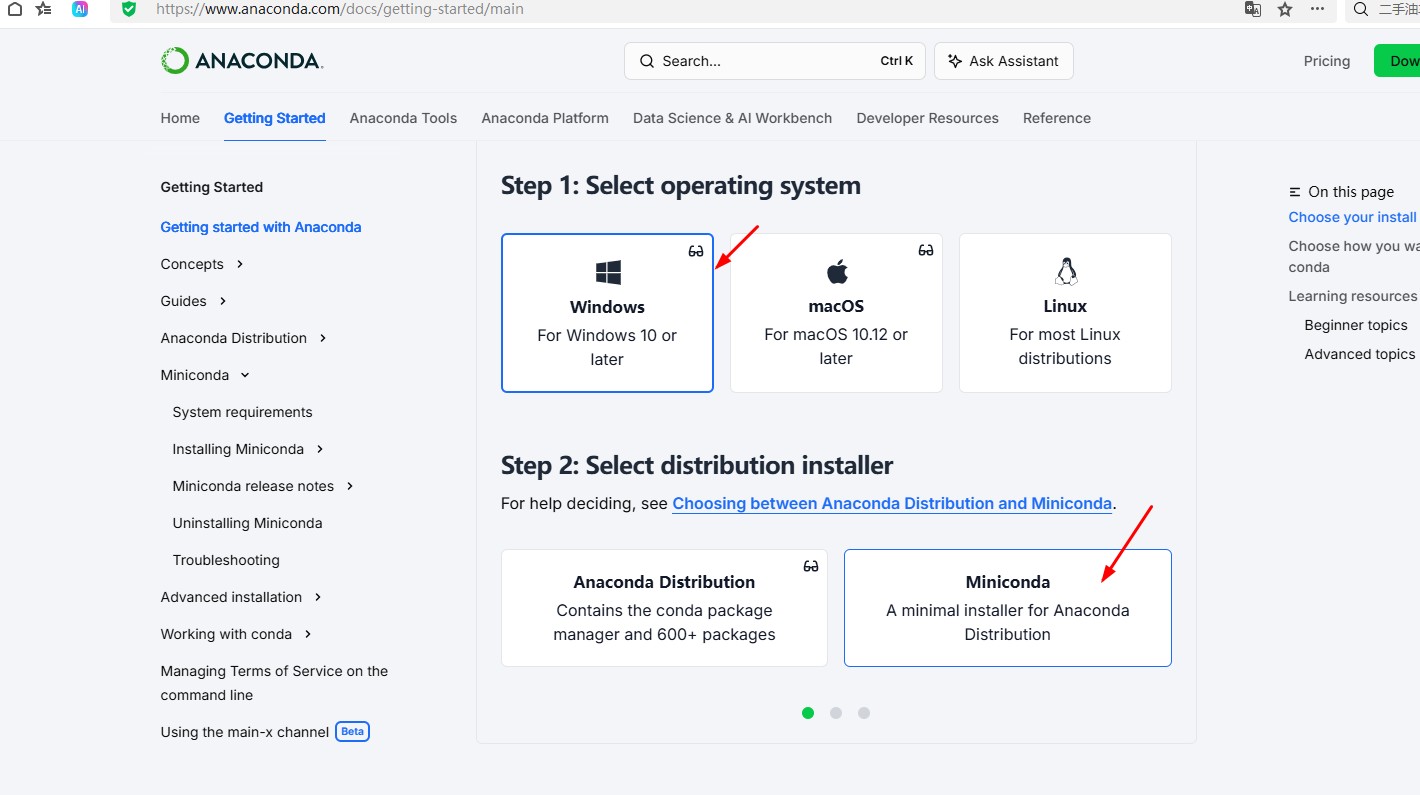Click the Step 1: Select operating system heading
The height and width of the screenshot is (795, 1420).
point(681,185)
